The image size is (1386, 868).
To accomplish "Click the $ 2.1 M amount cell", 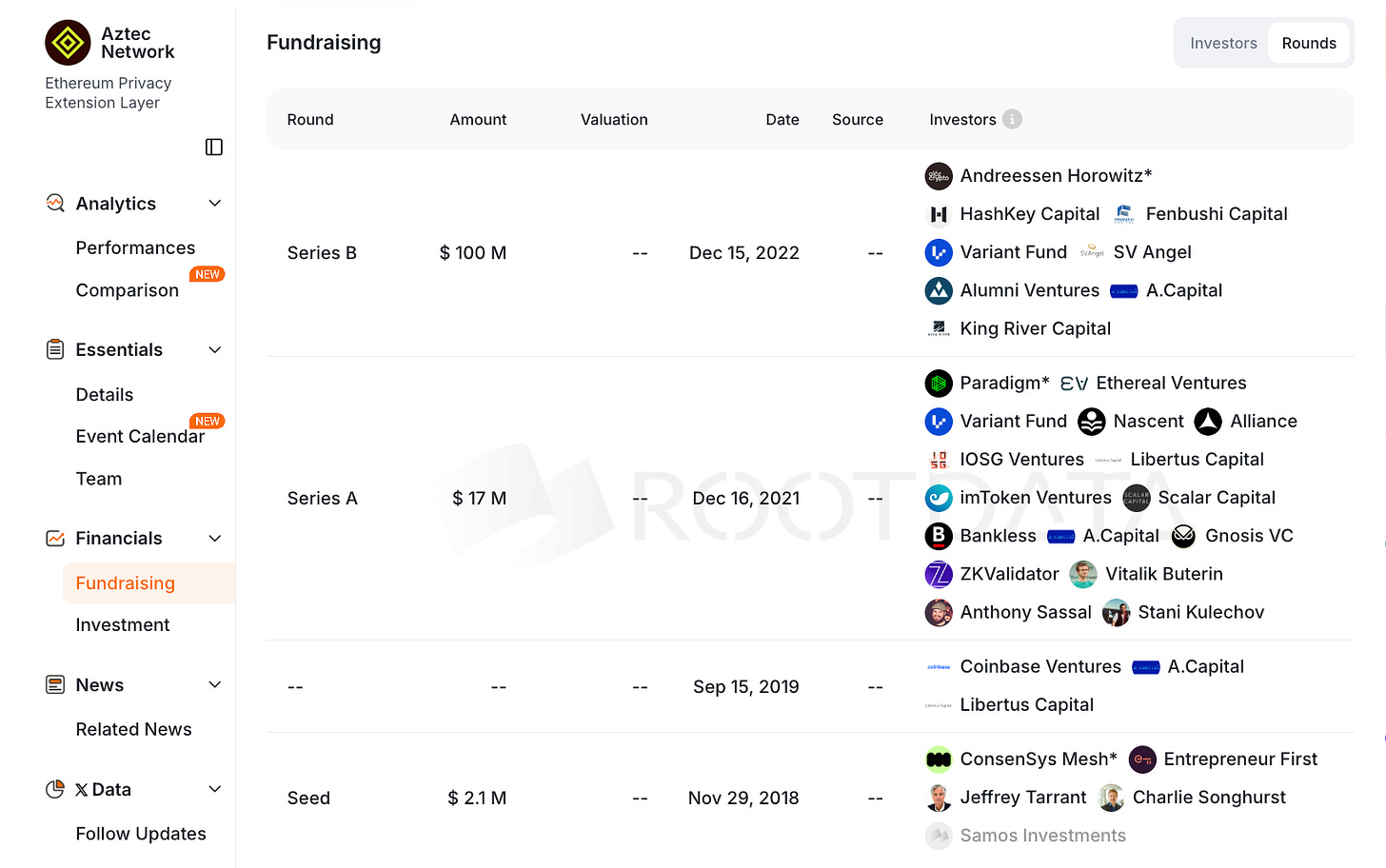I will click(477, 798).
